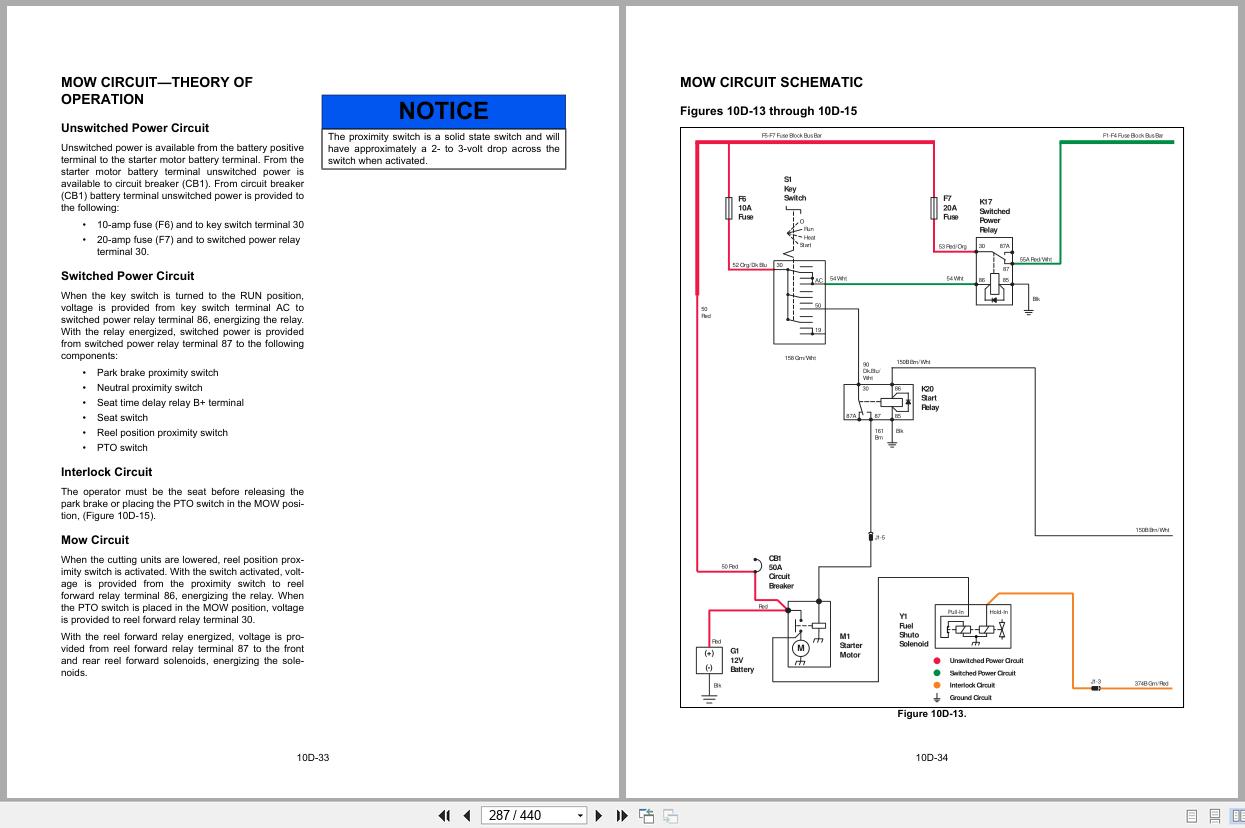
Task: Click the Unswitched Power Circuit legend entry
Action: pyautogui.click(x=978, y=660)
